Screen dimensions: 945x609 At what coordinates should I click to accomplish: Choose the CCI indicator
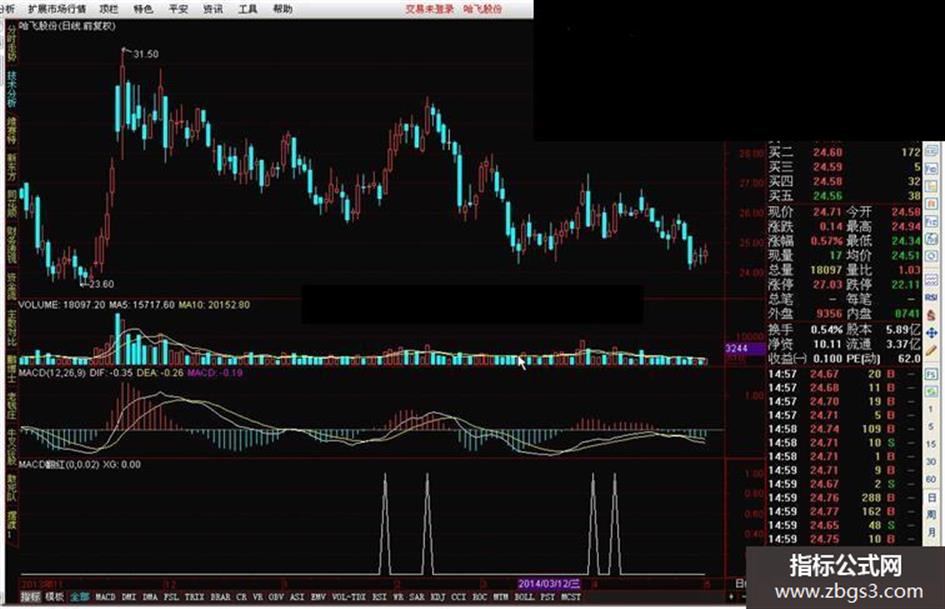[459, 597]
